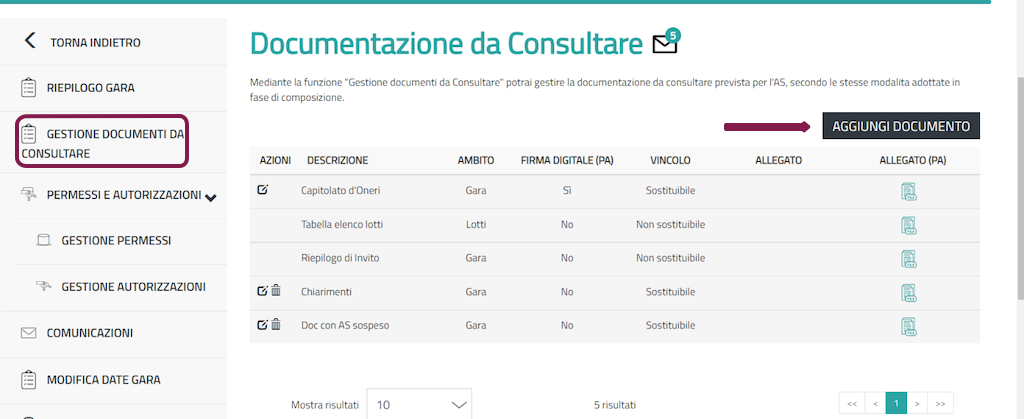Jump to the last results page
Image resolution: width=1024 pixels, height=419 pixels.
939,404
